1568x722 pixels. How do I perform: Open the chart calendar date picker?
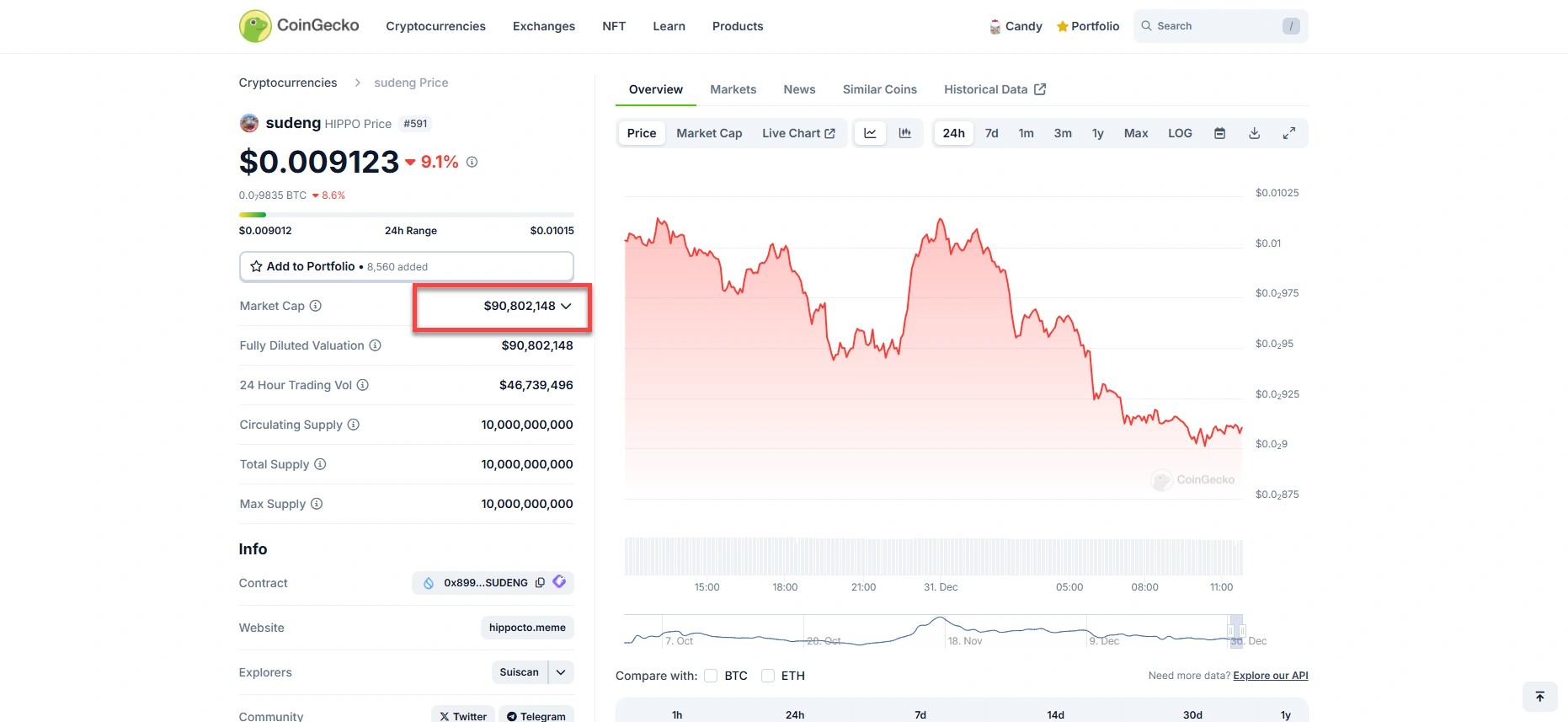[1219, 133]
